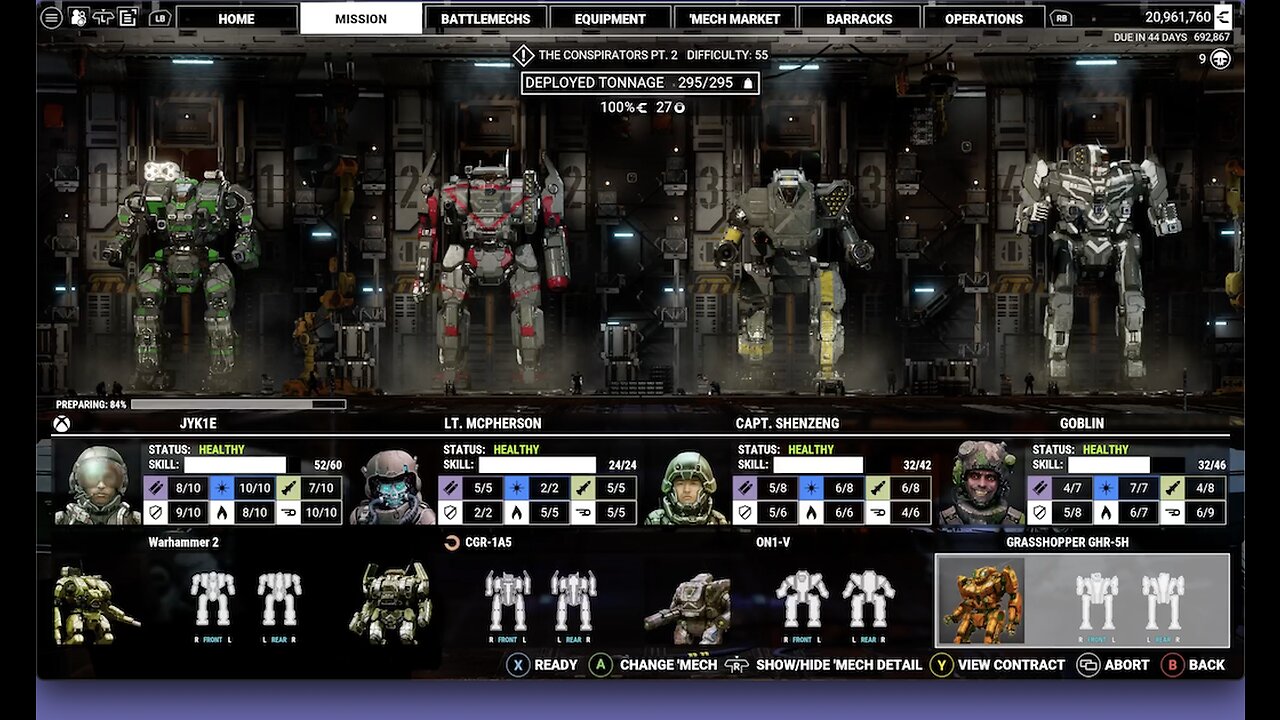Open the OPERATIONS tab

[984, 19]
